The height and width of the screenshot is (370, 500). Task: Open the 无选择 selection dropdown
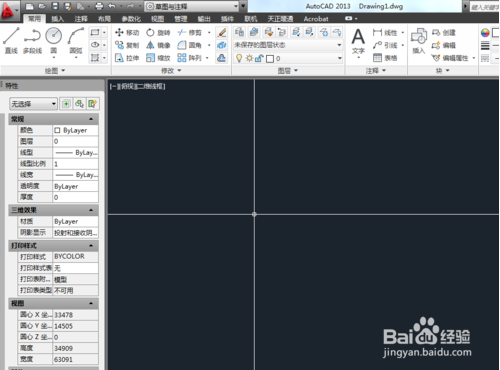pyautogui.click(x=33, y=104)
